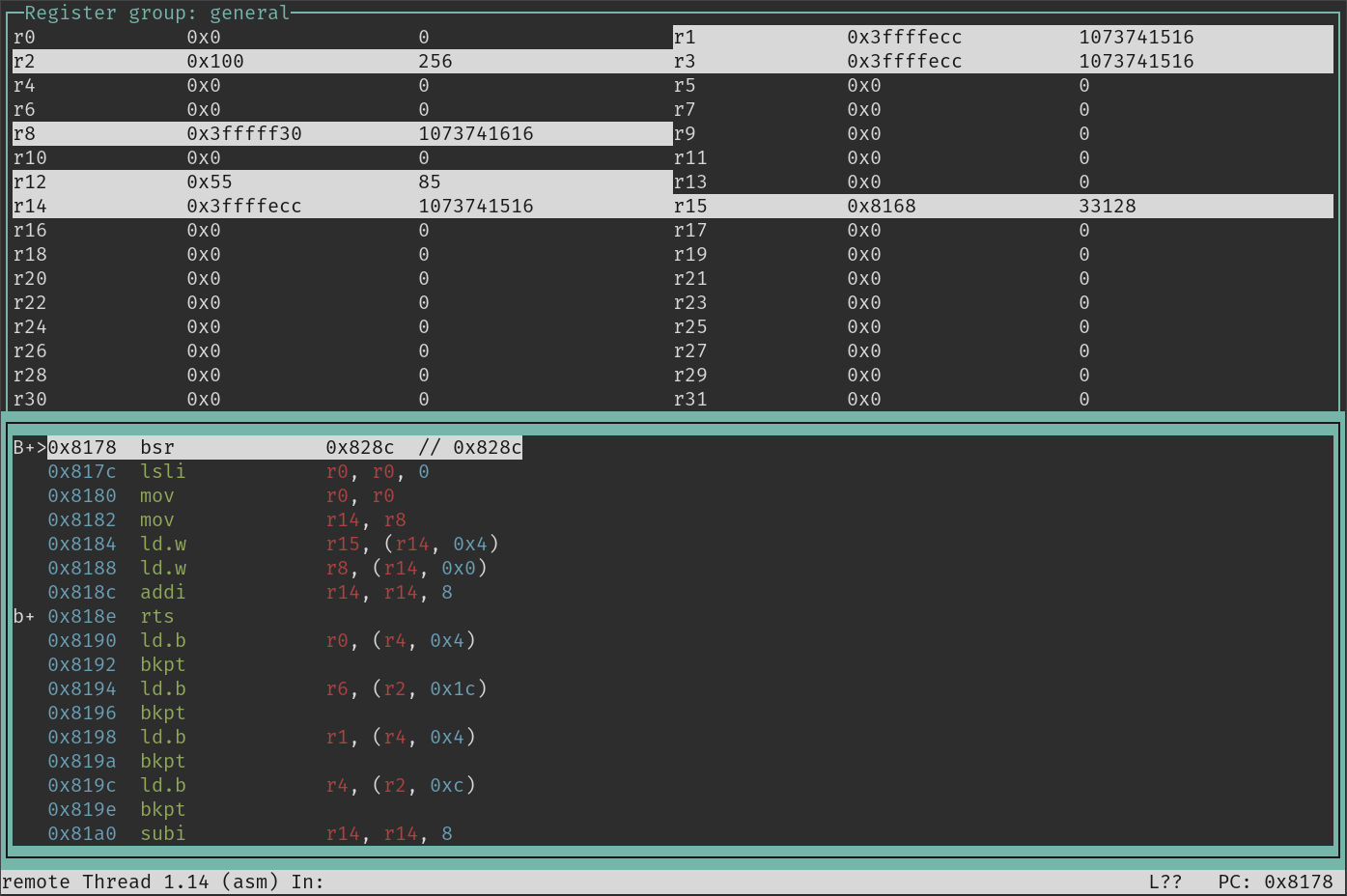
Task: Click r15 decimal value 33128
Action: 1108,206
